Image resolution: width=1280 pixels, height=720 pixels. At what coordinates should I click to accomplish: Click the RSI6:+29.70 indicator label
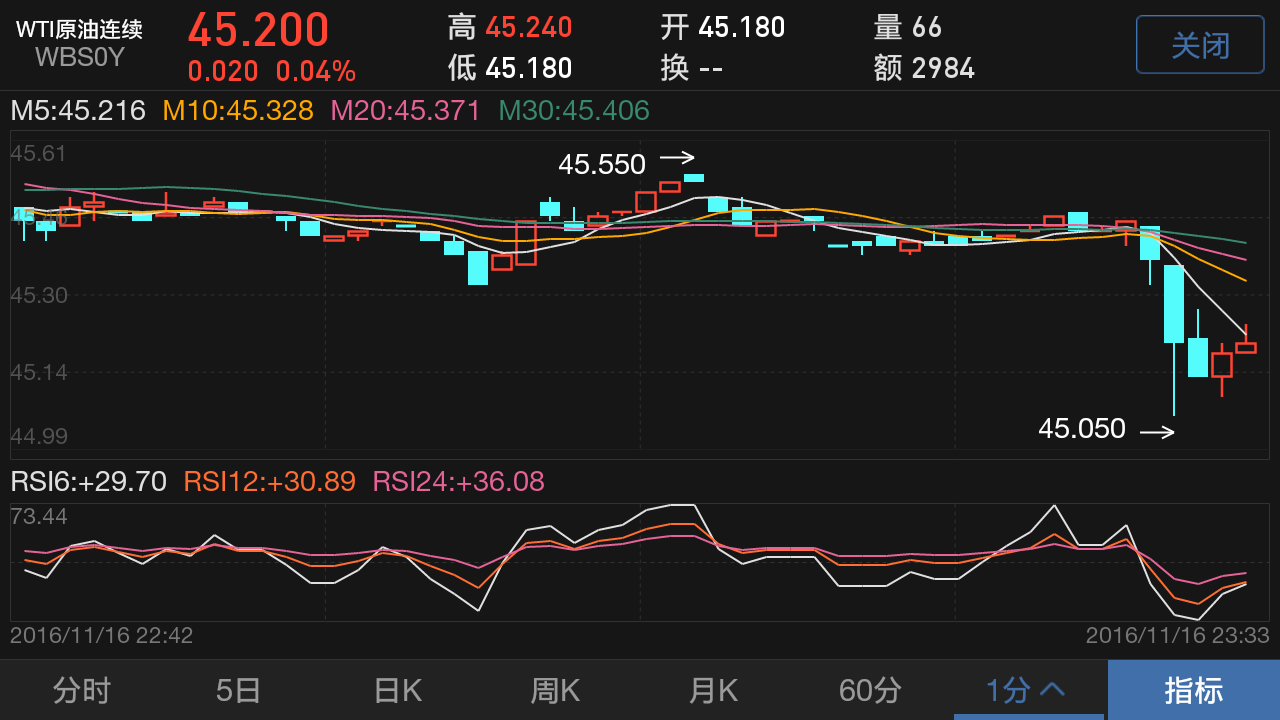88,482
